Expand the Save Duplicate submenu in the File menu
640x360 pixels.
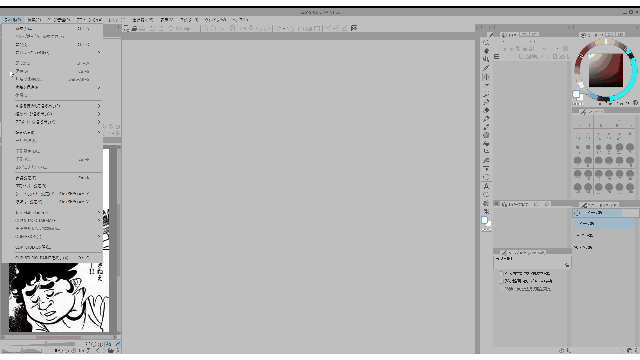click(52, 87)
